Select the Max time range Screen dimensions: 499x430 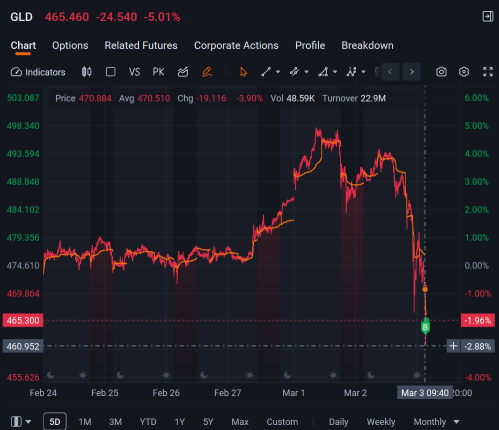(240, 422)
